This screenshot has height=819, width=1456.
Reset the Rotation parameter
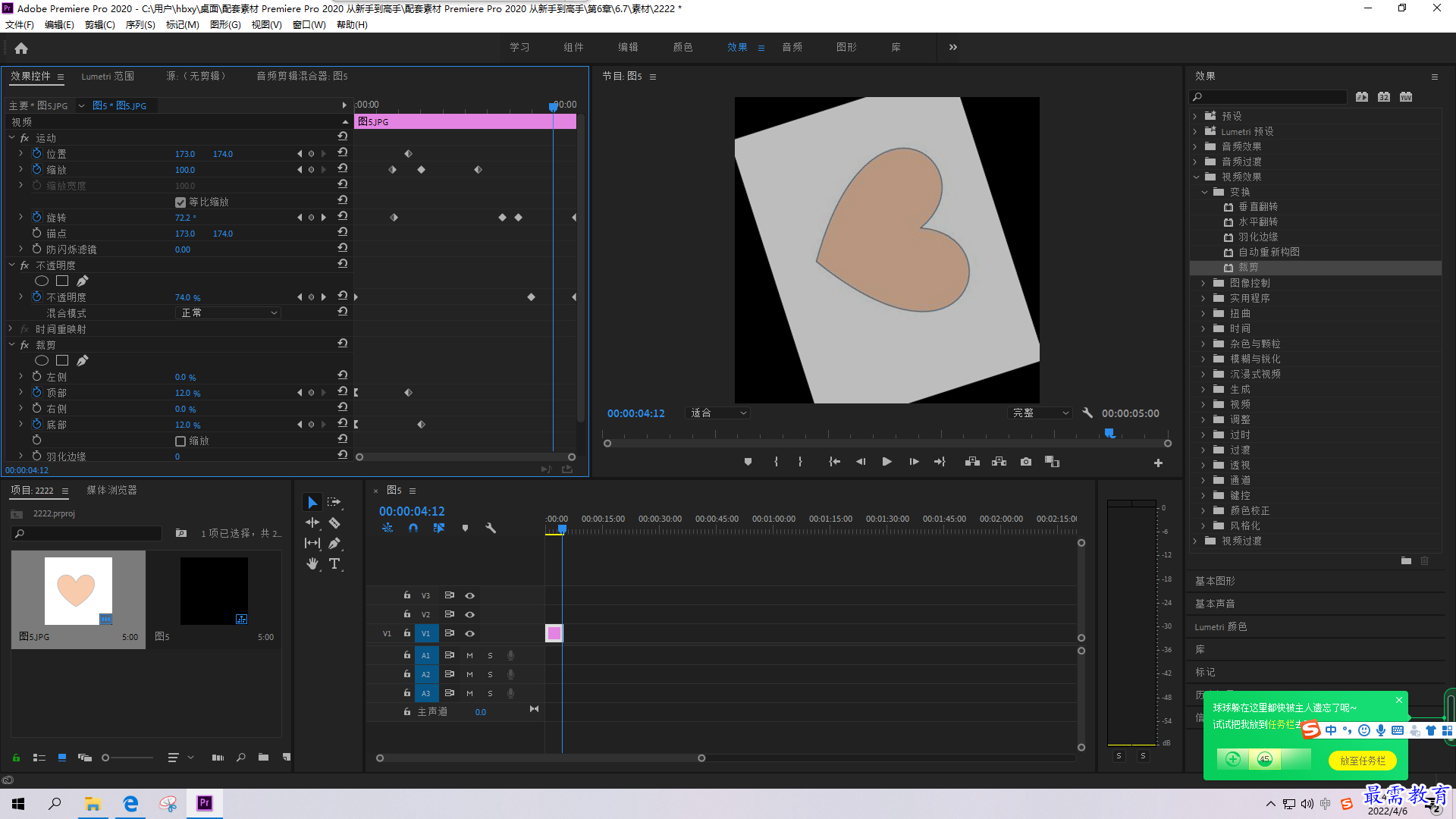[343, 218]
